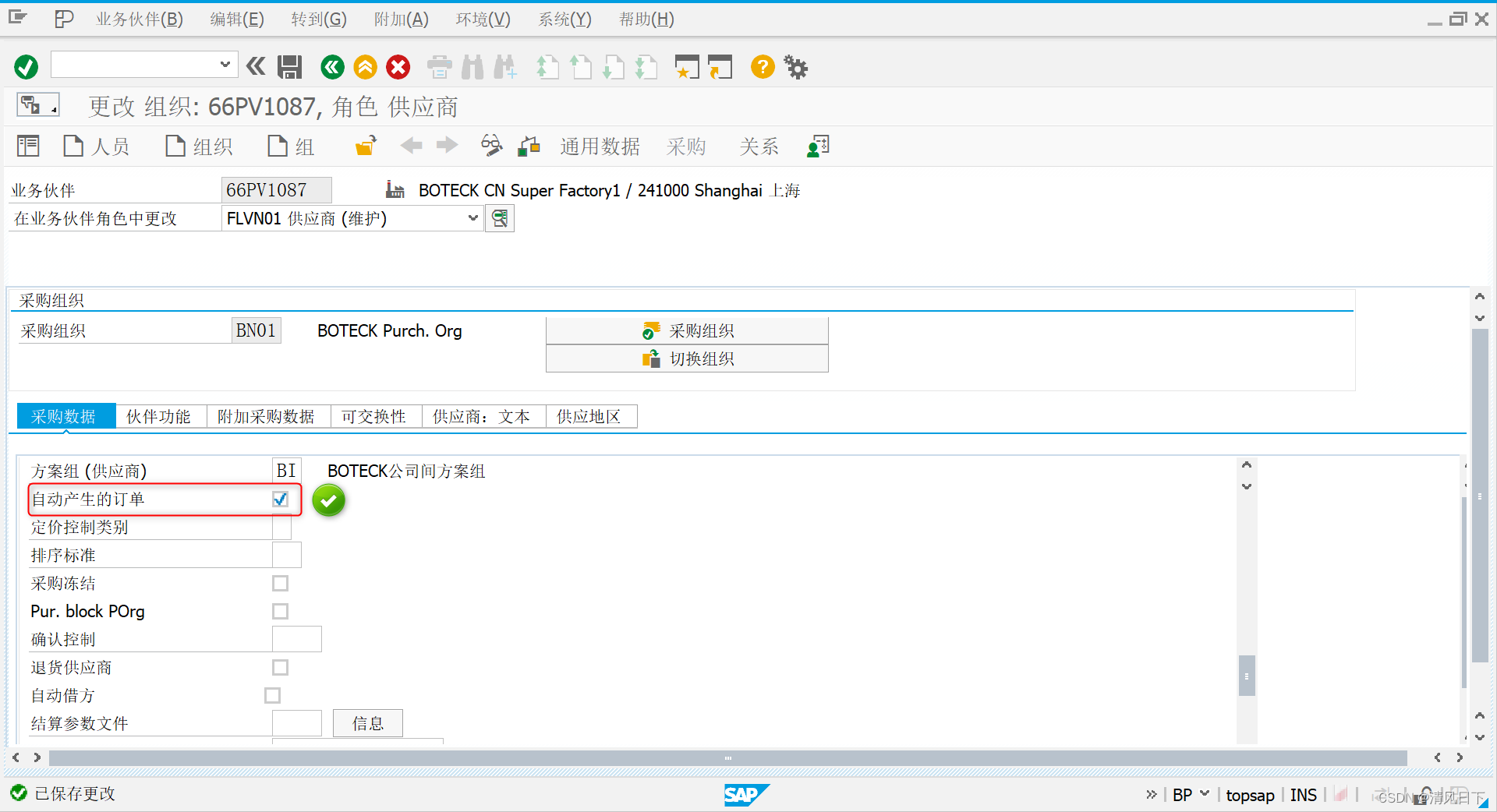Expand the command field dropdown
This screenshot has width=1497, height=812.
(225, 65)
